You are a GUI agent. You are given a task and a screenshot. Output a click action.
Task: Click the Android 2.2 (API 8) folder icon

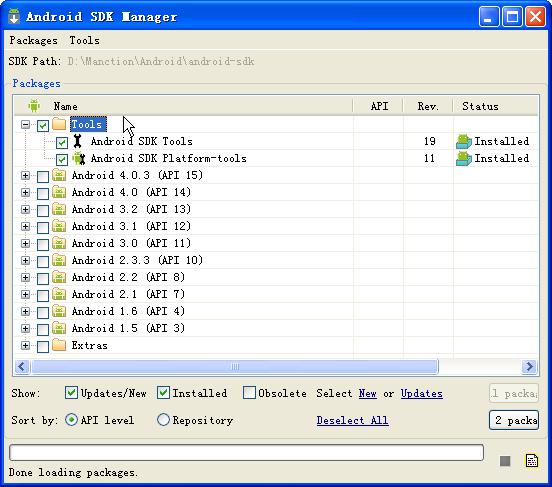point(59,277)
